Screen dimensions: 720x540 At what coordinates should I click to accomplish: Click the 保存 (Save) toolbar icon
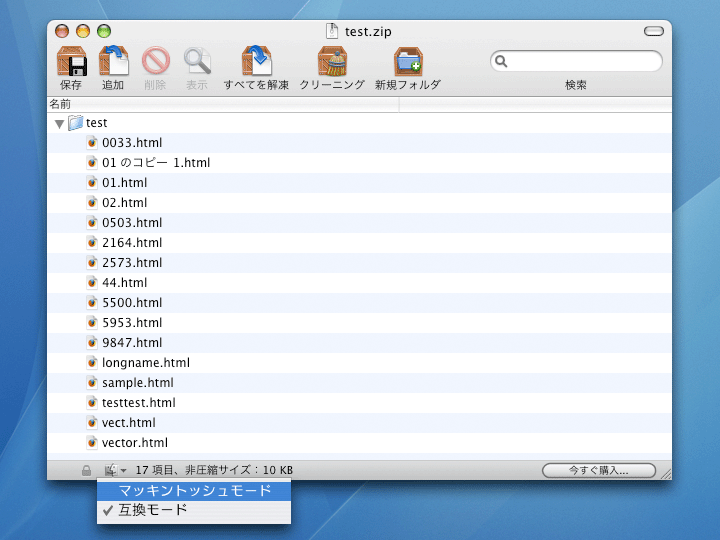72,61
